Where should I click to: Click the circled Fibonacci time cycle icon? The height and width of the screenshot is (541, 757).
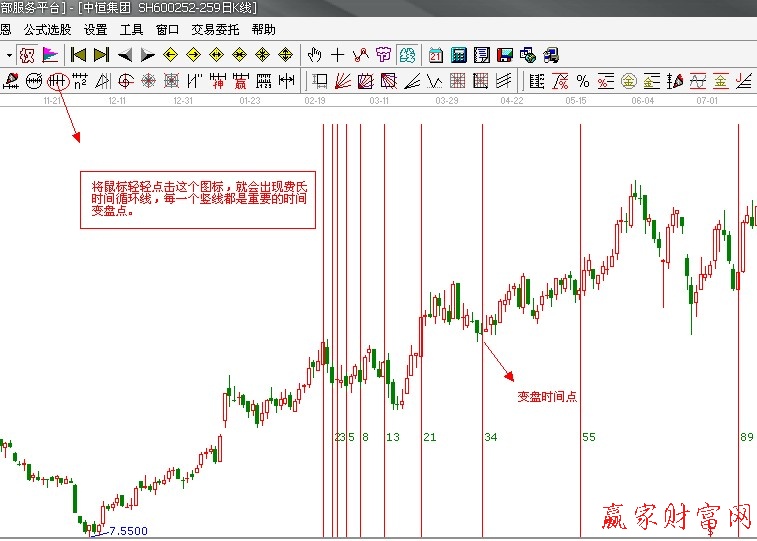[x=57, y=80]
